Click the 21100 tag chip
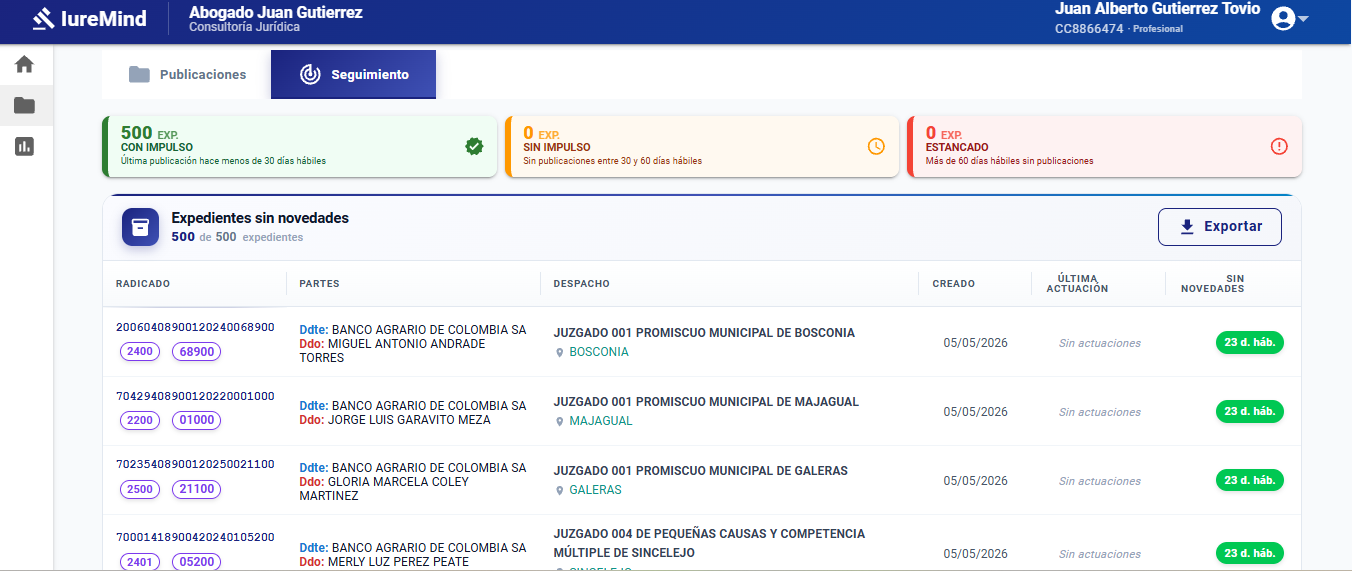 coord(196,489)
